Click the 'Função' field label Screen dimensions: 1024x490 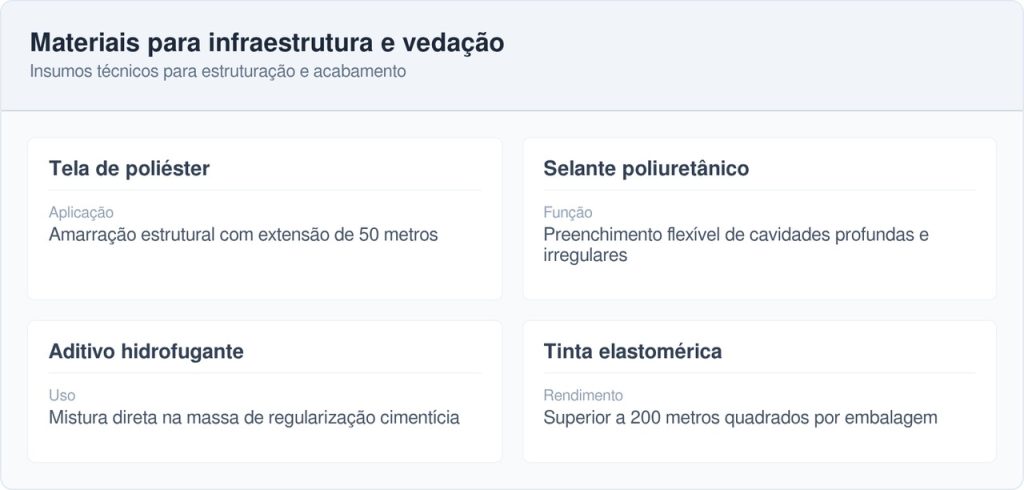tap(568, 213)
